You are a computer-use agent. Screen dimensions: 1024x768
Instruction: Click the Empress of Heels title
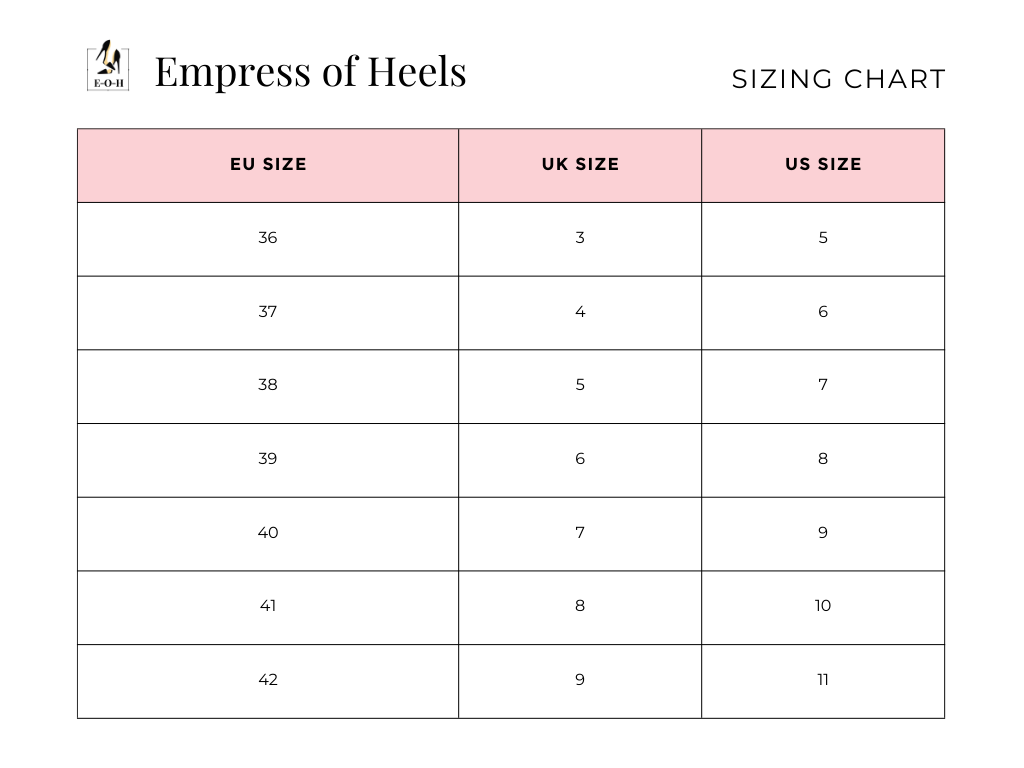(x=310, y=72)
